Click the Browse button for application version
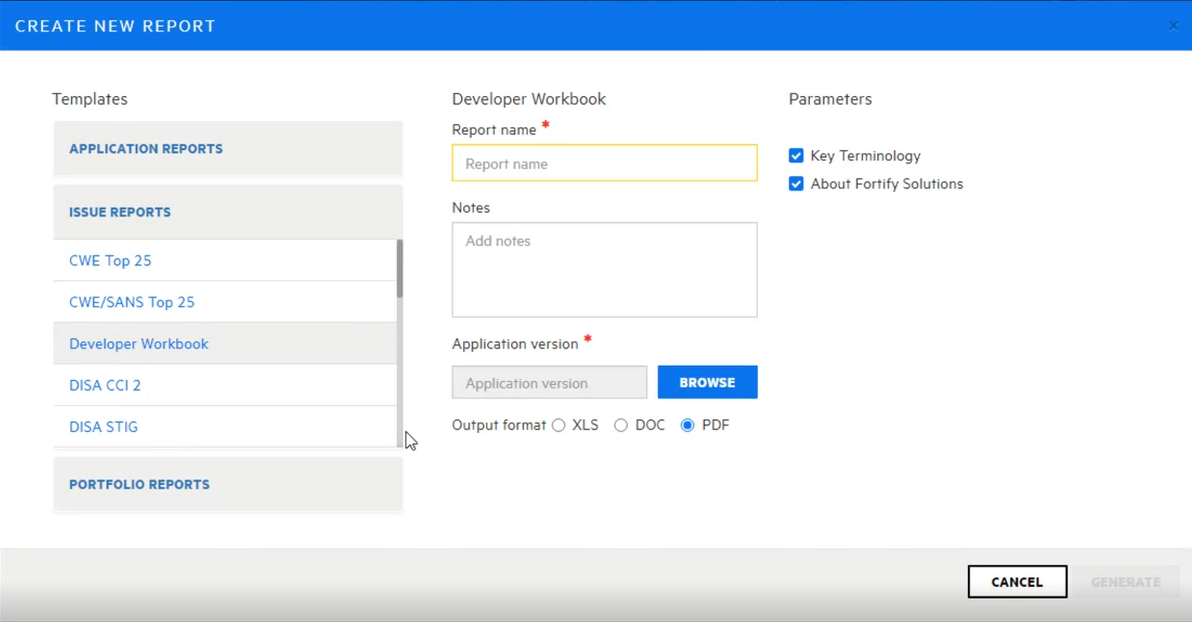Screen dimensions: 1192x622 (x=707, y=382)
